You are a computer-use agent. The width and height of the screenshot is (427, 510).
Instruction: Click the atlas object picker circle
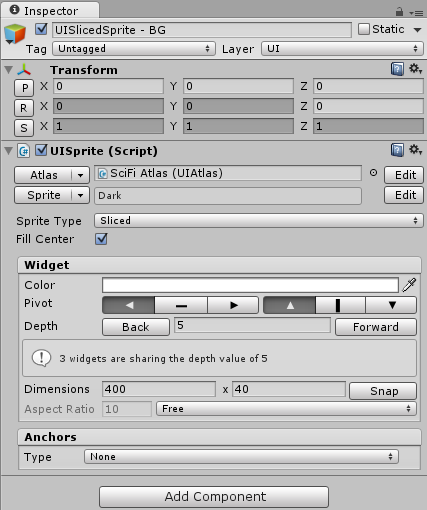click(x=373, y=173)
